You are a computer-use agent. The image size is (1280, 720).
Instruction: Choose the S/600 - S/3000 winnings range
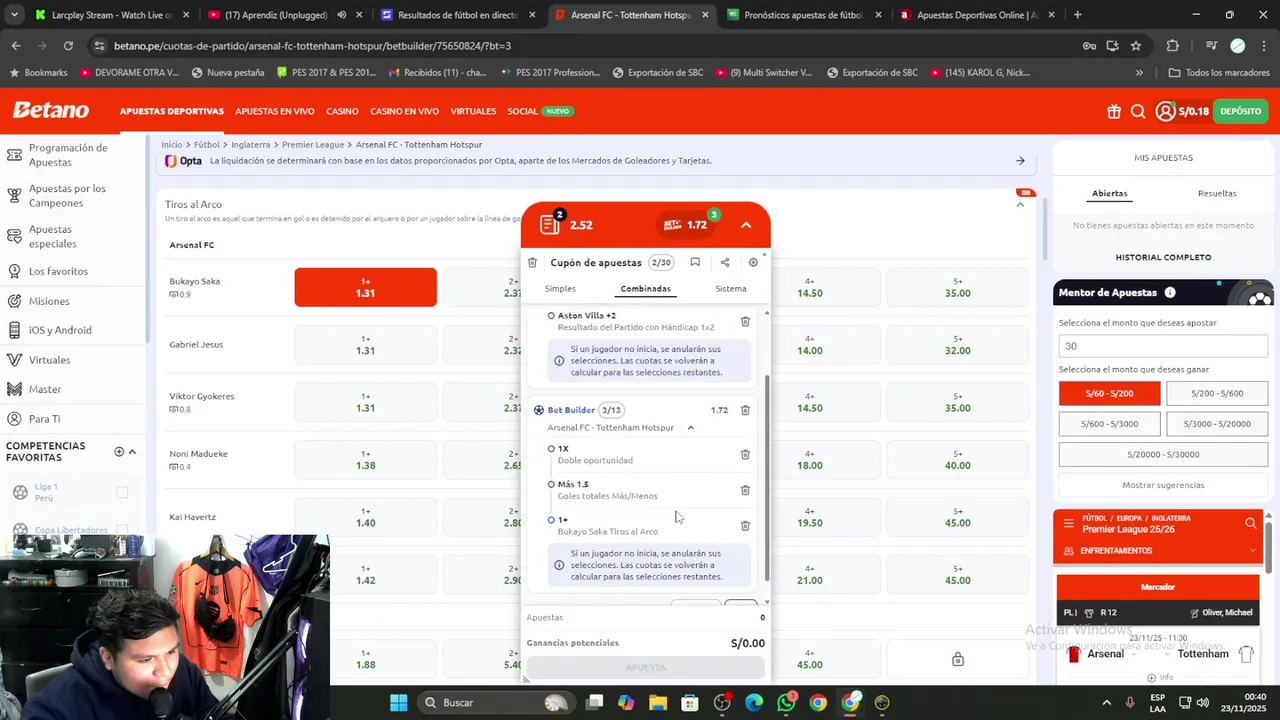click(1109, 424)
